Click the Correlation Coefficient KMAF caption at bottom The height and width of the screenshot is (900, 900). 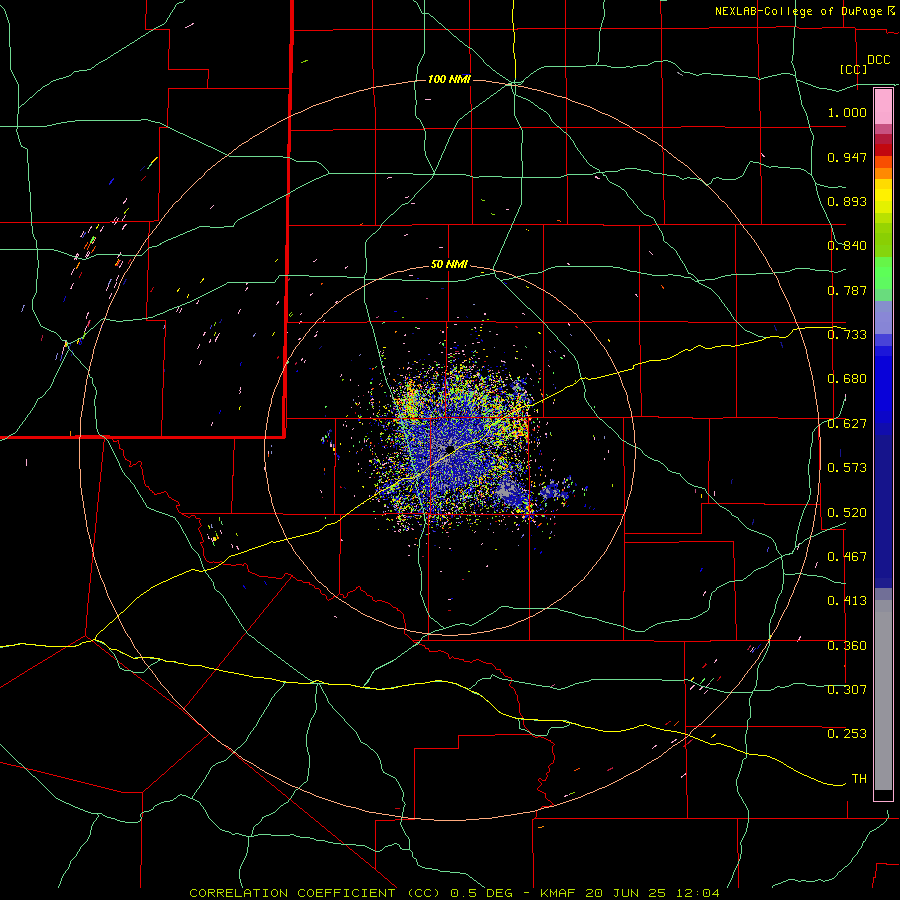click(x=454, y=893)
